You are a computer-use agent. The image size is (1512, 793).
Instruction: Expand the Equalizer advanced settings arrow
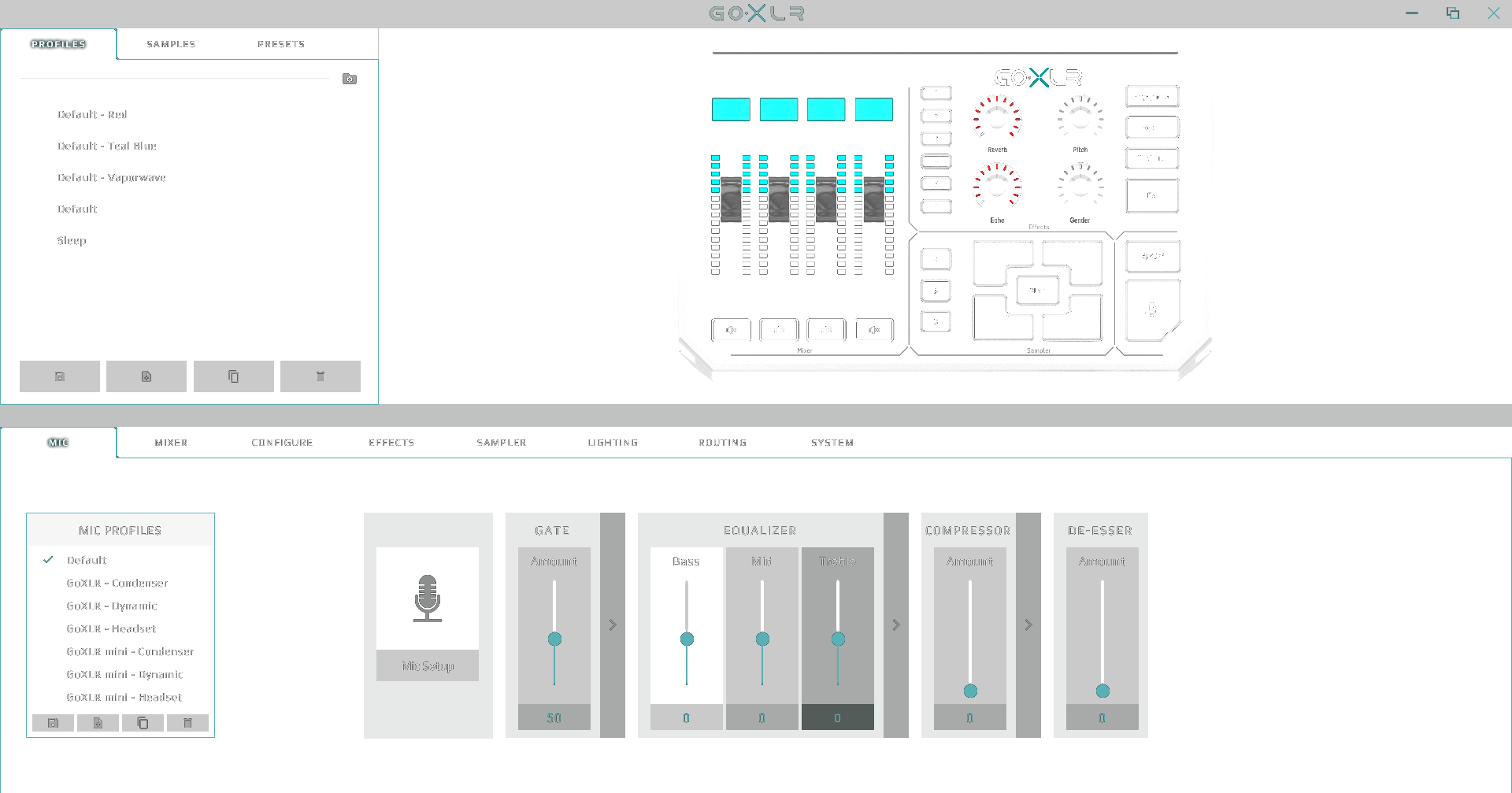point(896,625)
